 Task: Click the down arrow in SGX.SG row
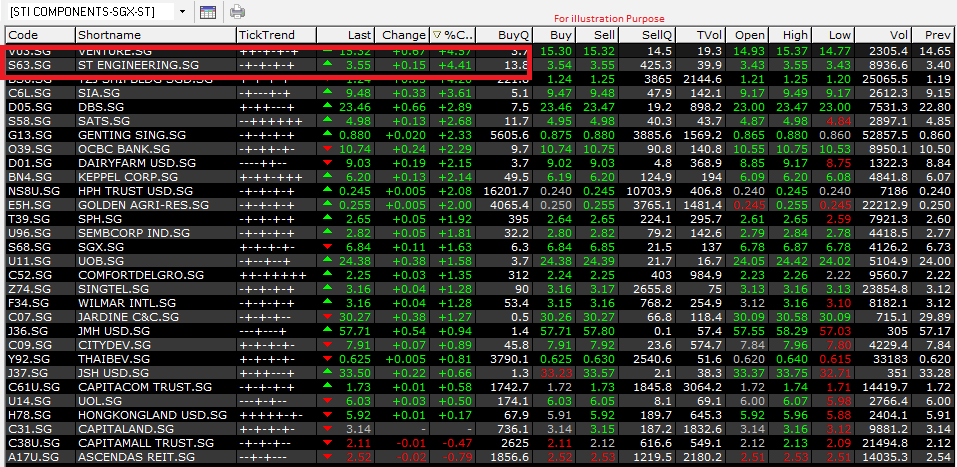pos(327,247)
